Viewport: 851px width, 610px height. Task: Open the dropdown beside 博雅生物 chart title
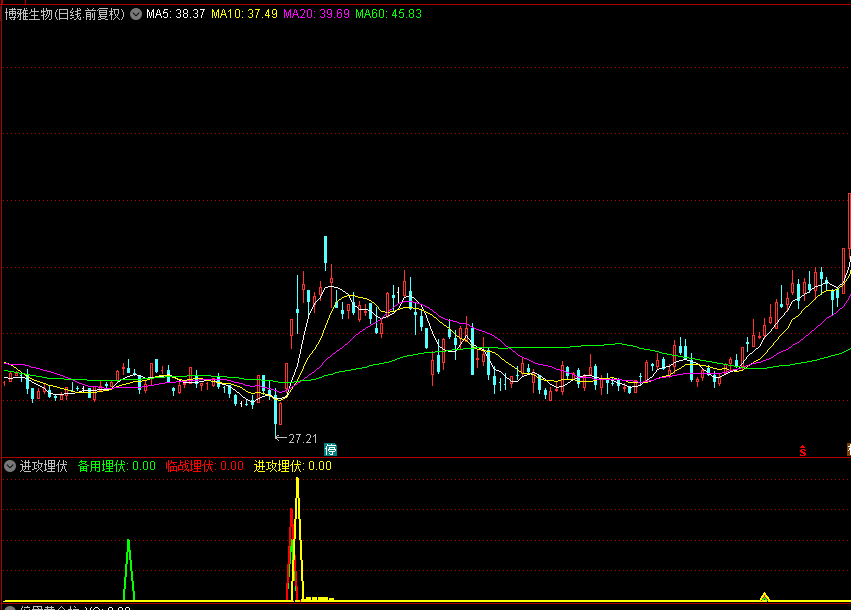(136, 14)
